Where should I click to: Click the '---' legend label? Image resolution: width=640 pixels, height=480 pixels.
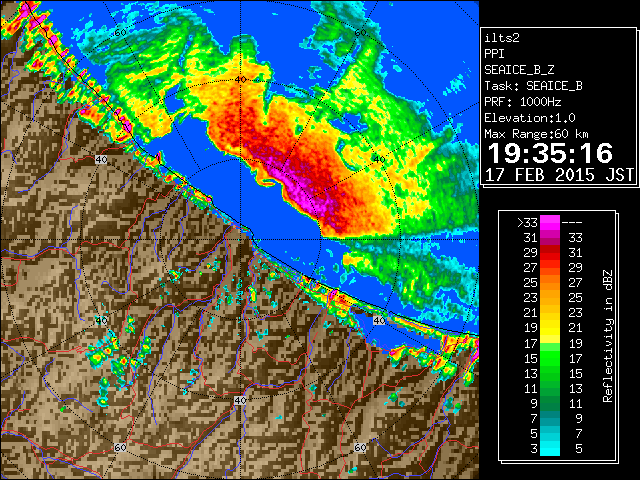click(x=572, y=223)
